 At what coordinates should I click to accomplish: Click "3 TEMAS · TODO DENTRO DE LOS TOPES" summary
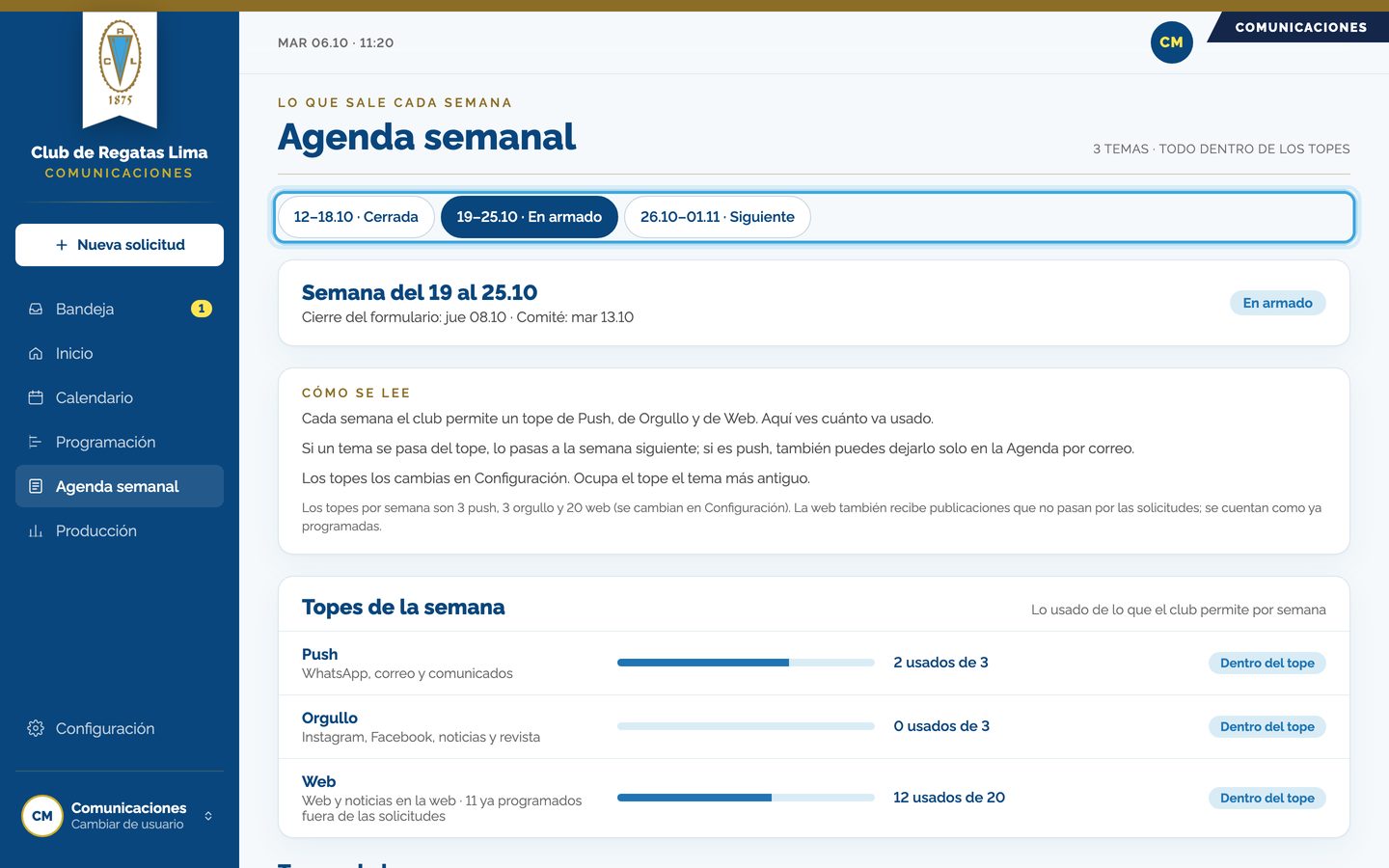[x=1221, y=149]
